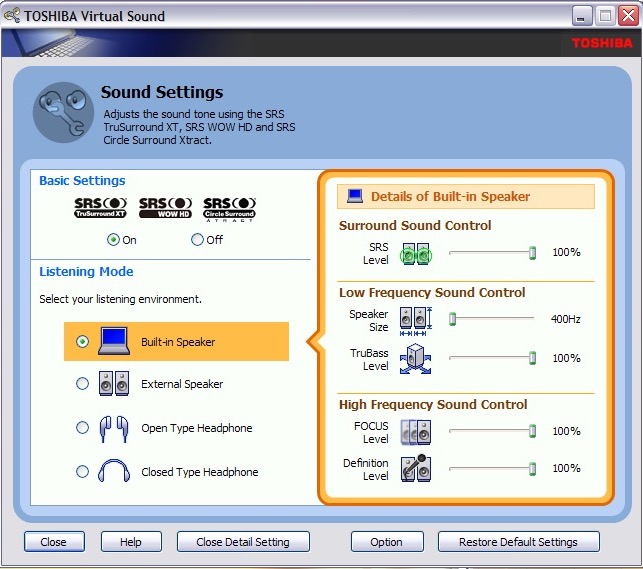Click the SRS WOW HD logo
This screenshot has width=643, height=569.
coord(165,207)
